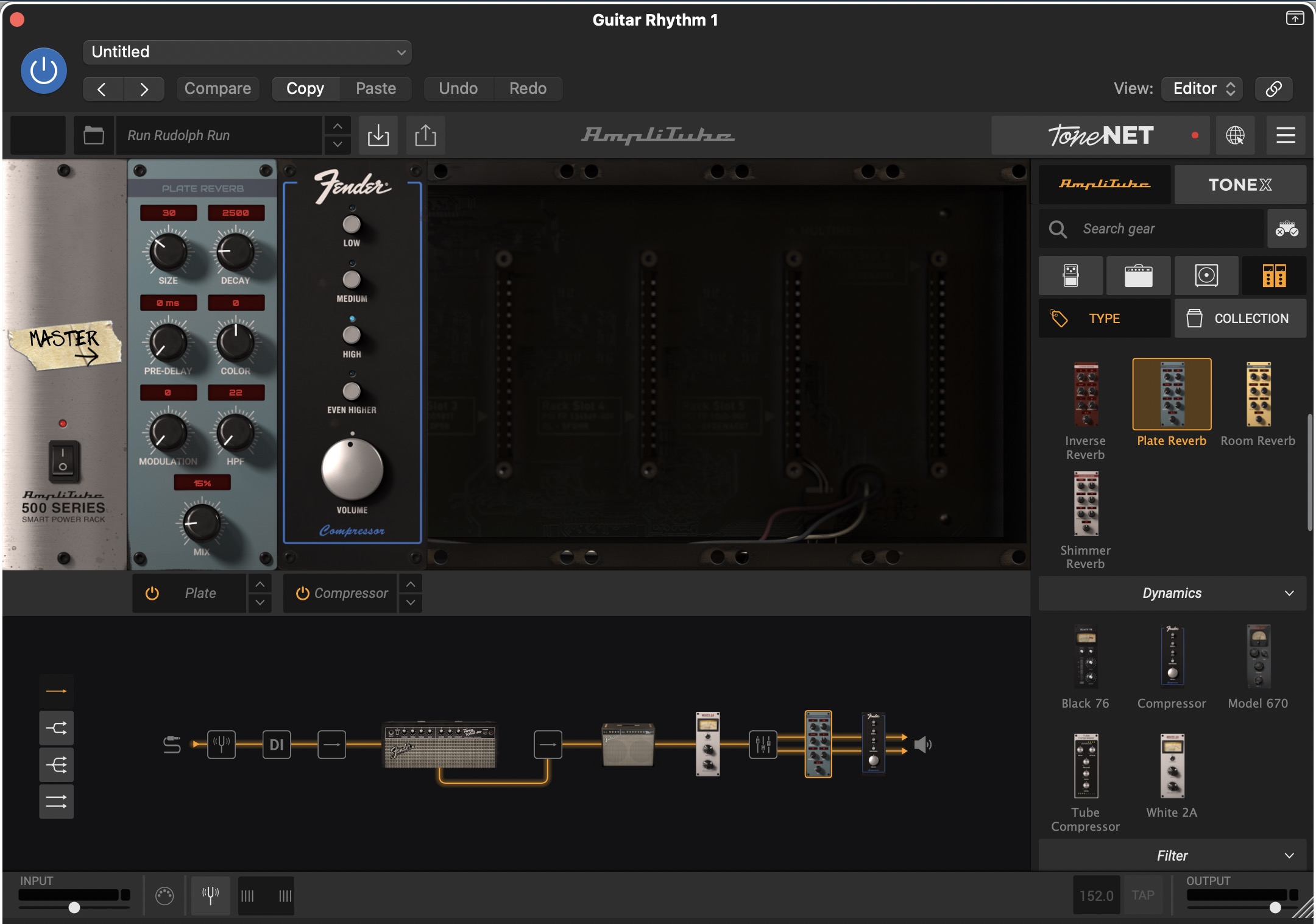Select the COLLECTION filter tab
The height and width of the screenshot is (924, 1316).
(x=1239, y=318)
